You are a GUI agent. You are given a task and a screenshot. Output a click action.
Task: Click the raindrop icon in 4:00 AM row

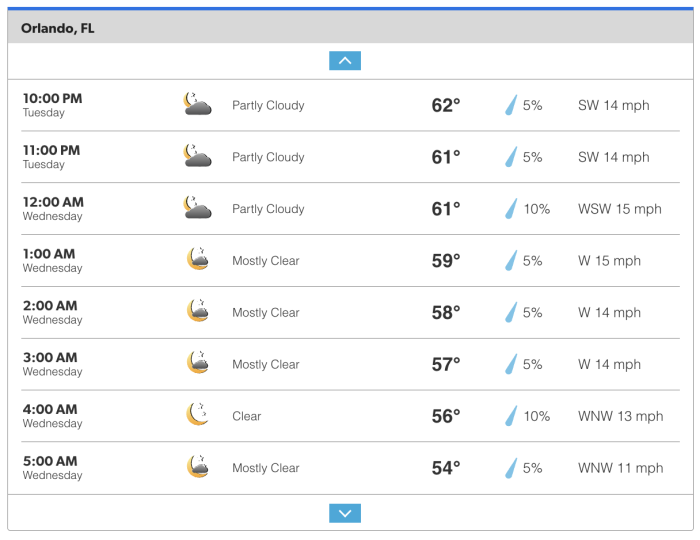point(511,416)
